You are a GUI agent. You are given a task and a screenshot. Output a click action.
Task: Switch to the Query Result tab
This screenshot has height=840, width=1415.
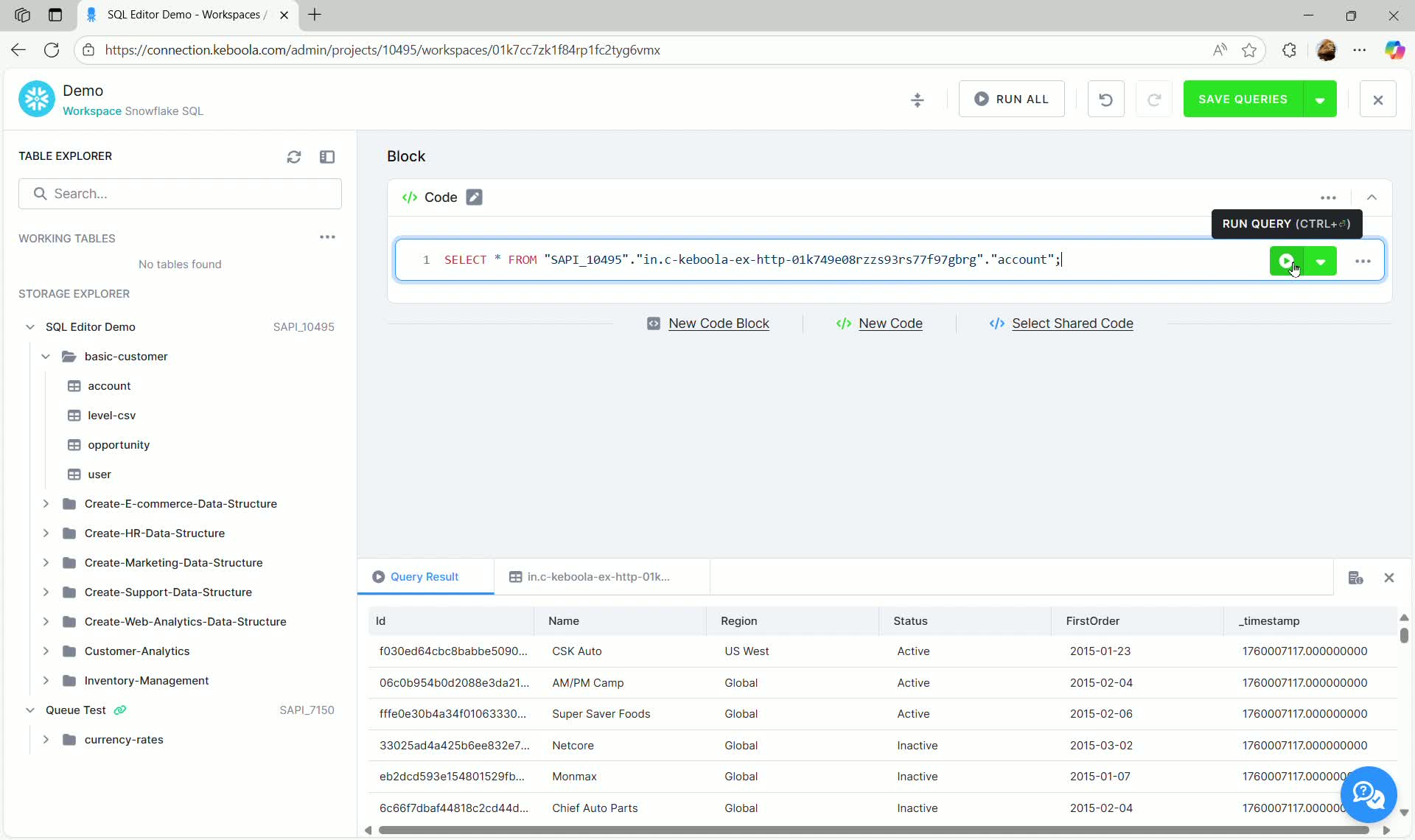pyautogui.click(x=425, y=577)
